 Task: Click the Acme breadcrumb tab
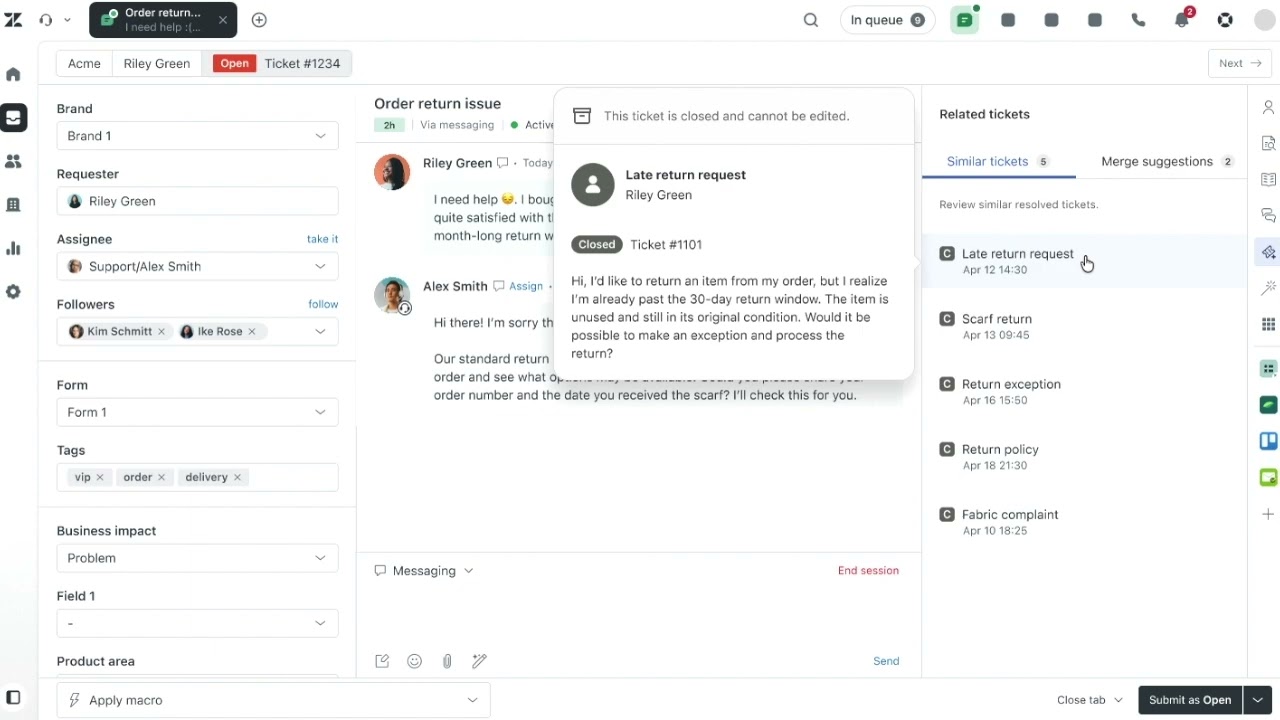pyautogui.click(x=84, y=63)
